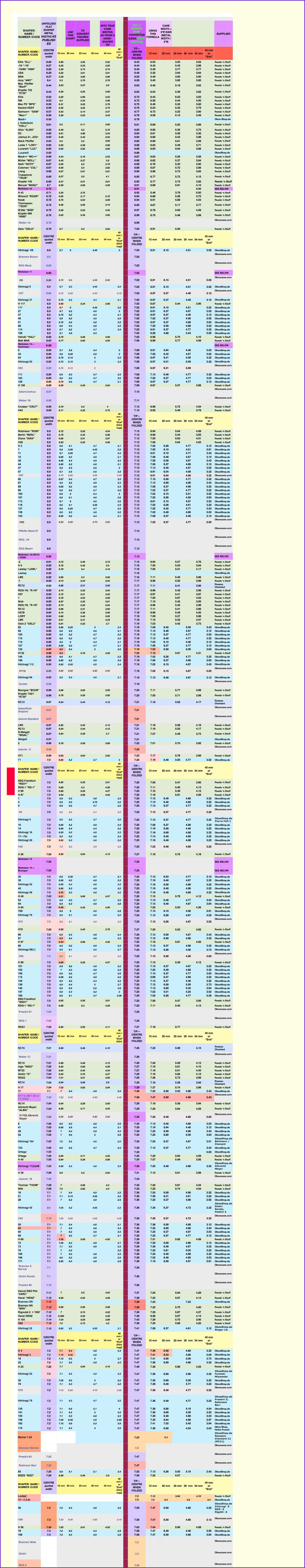Select the Mac PX "MPX" row label
Viewport: 305px width, 1568px height.
(27, 104)
